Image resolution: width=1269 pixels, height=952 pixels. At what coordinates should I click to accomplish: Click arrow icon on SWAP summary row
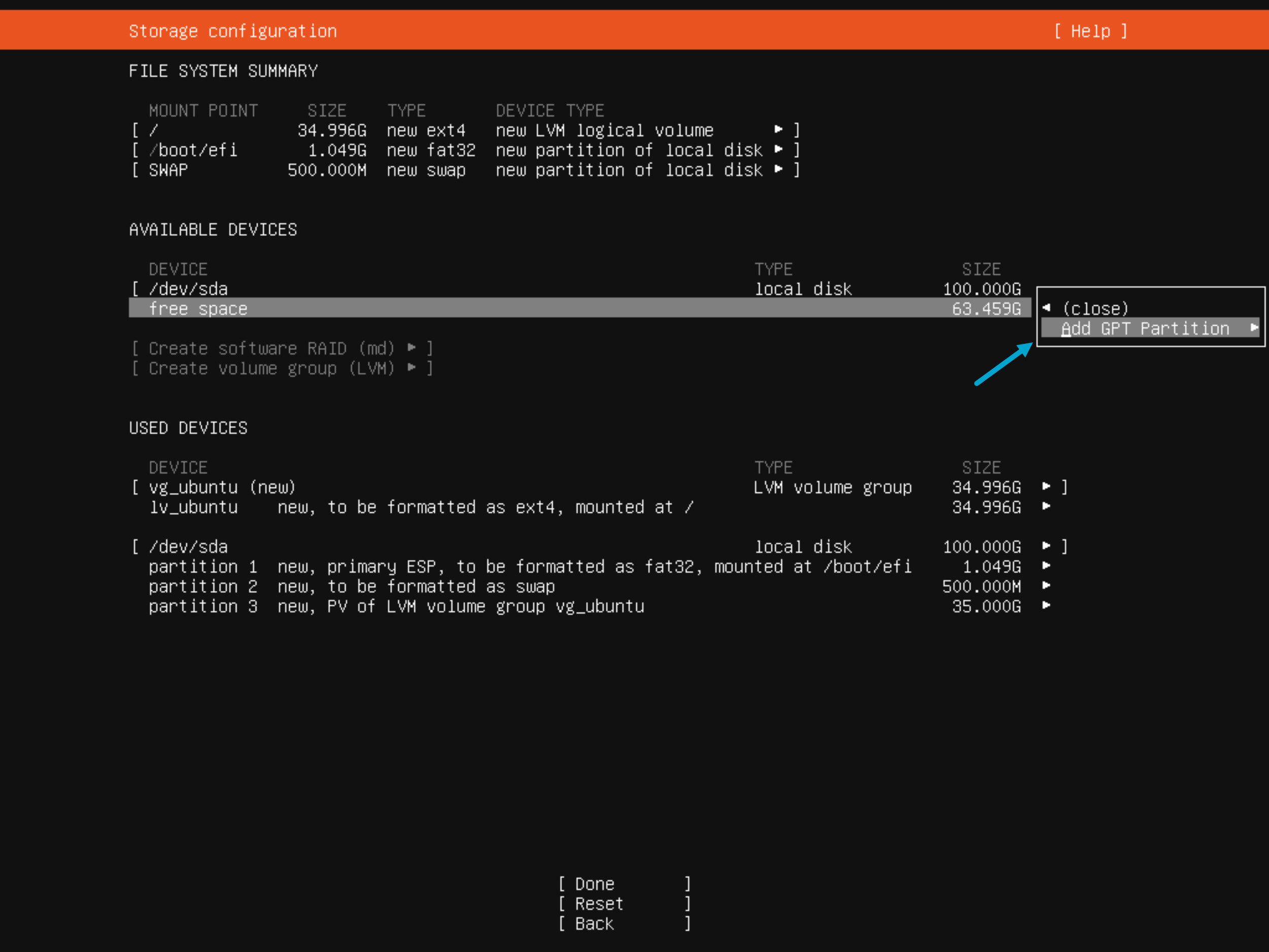(x=778, y=169)
